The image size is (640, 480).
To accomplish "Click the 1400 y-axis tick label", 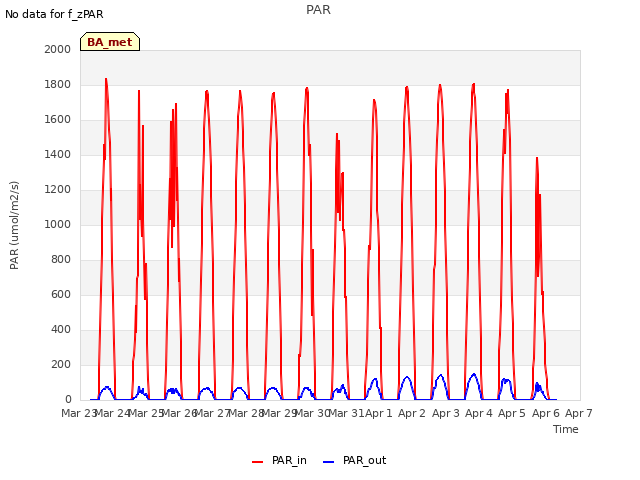I will (x=58, y=154).
